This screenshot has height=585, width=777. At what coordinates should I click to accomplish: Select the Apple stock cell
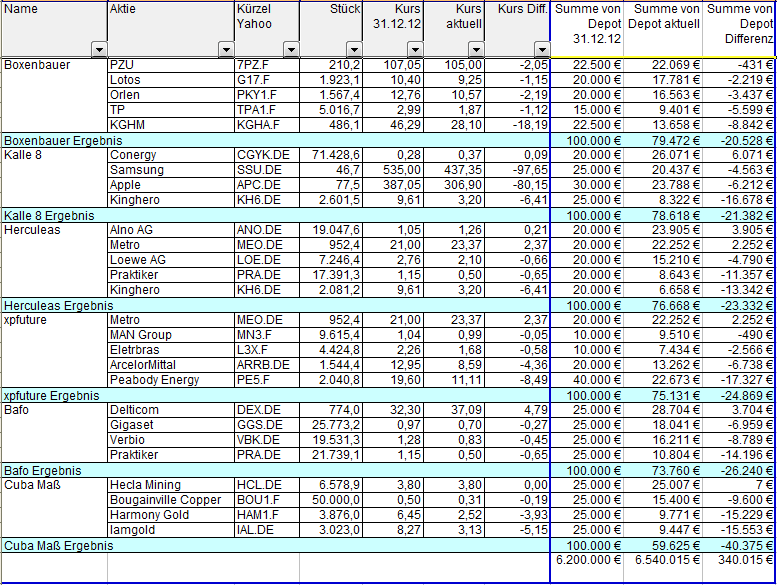tap(171, 185)
